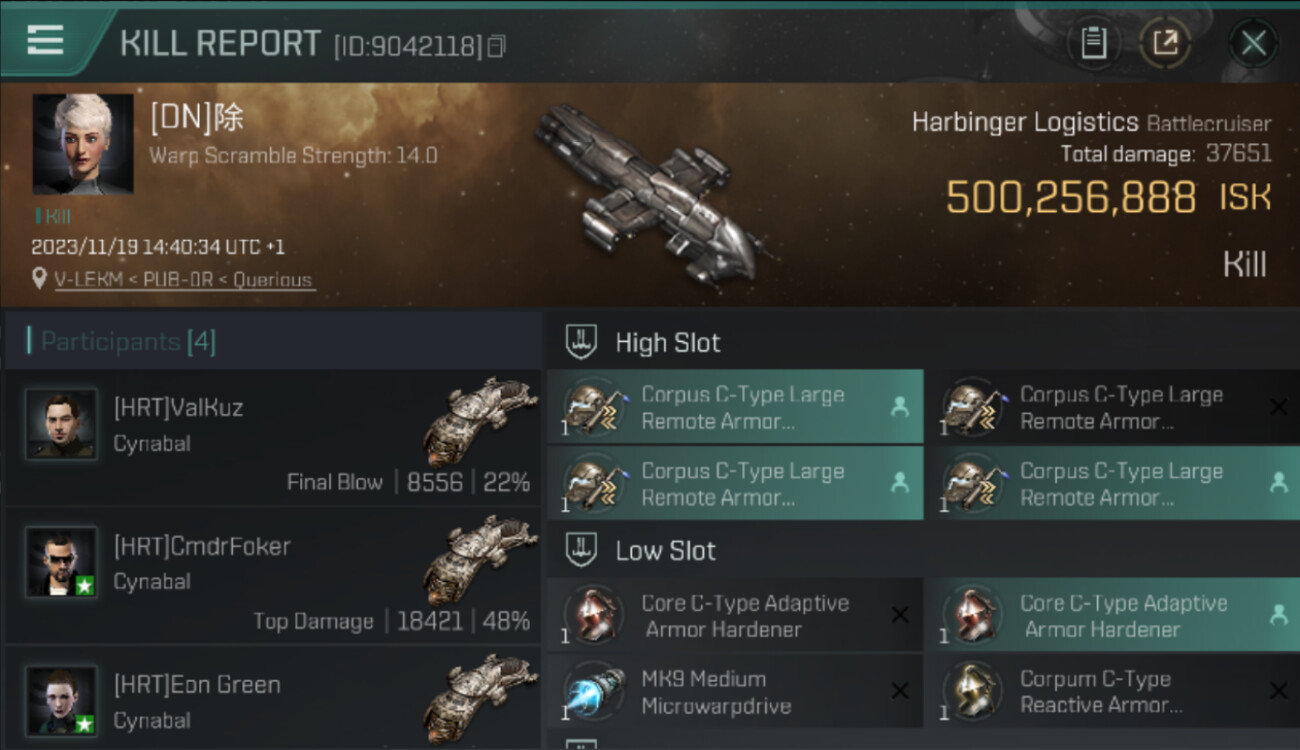Click CmdrFoker's Cynabal ship icon
Screen dimensions: 1300x750
point(480,560)
